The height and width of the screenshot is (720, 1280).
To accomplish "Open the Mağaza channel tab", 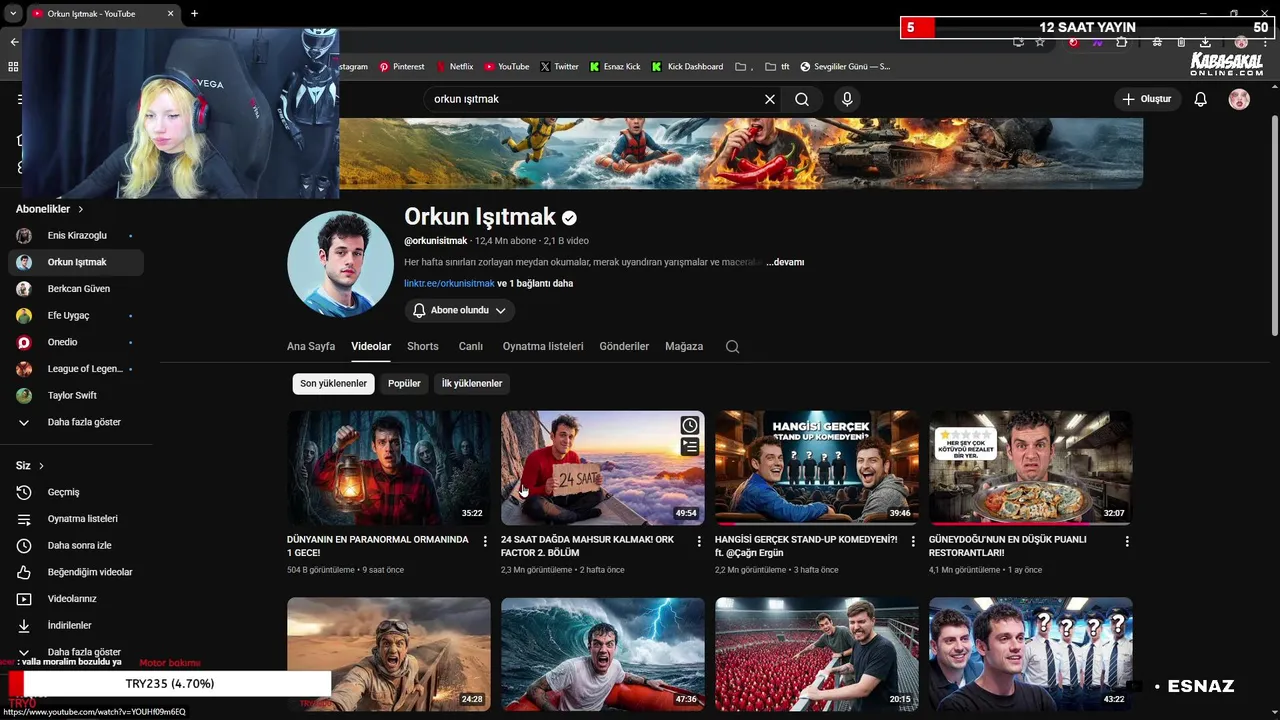I will click(x=684, y=346).
